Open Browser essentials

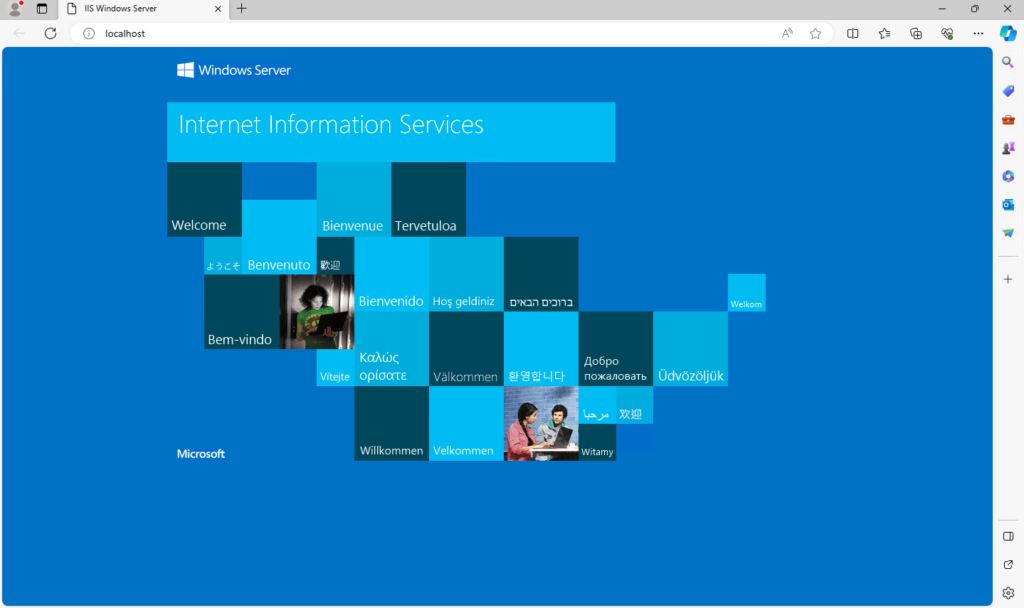tap(946, 33)
